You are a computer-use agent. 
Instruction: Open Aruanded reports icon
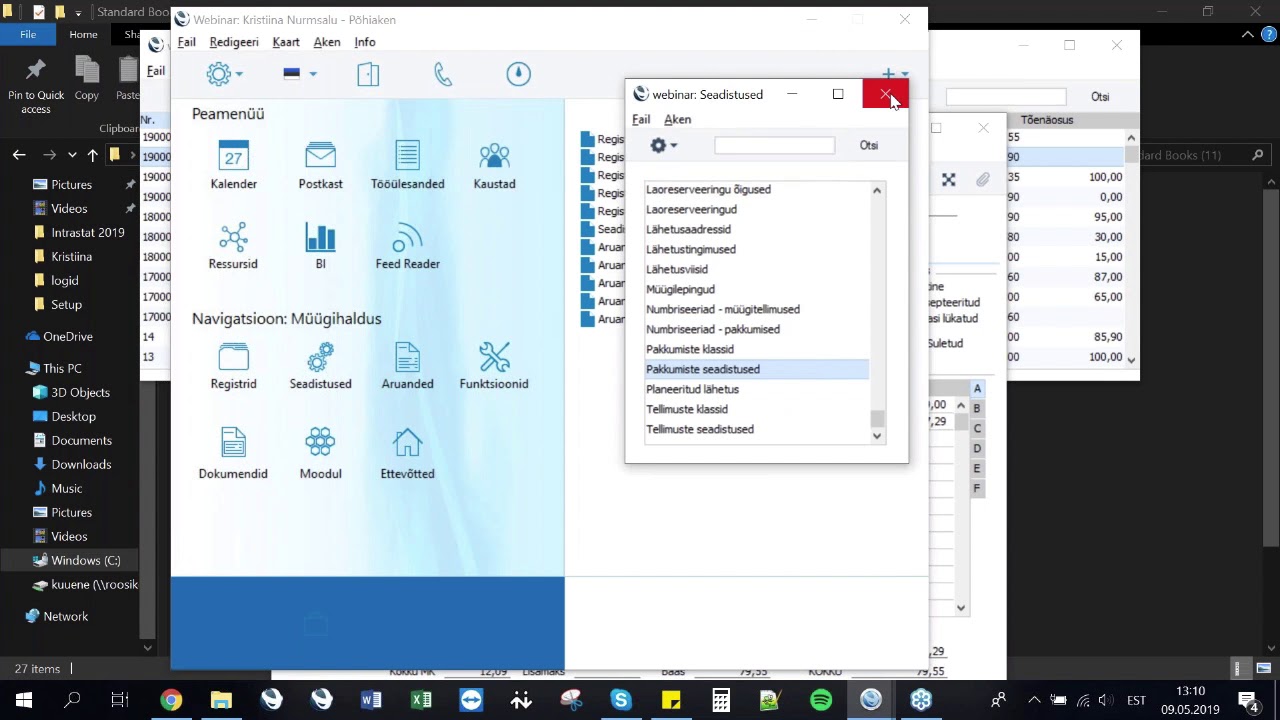coord(407,365)
